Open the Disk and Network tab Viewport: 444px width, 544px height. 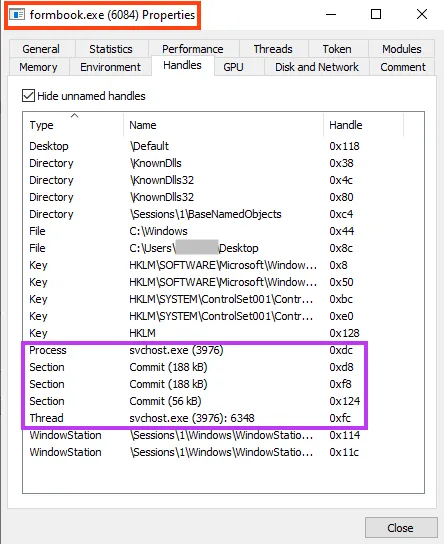(x=317, y=67)
